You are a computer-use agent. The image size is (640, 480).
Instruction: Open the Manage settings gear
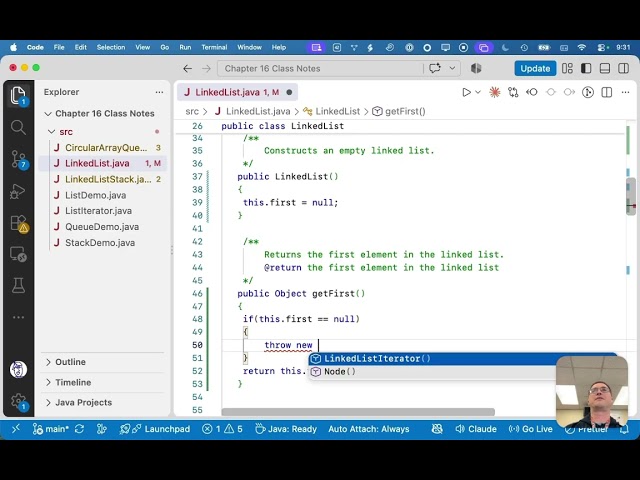[18, 401]
